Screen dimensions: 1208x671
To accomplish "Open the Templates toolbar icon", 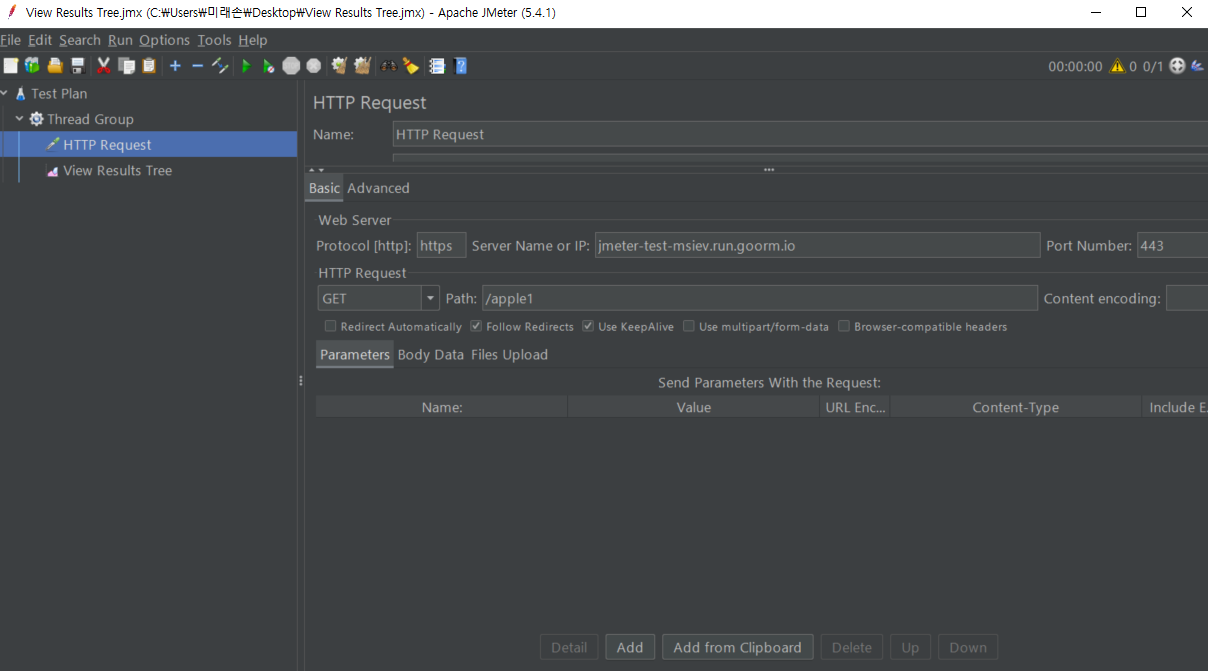I will [32, 66].
